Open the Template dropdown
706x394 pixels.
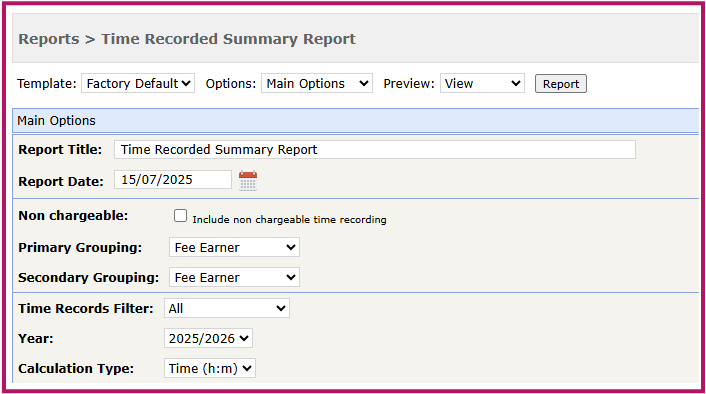click(x=138, y=83)
